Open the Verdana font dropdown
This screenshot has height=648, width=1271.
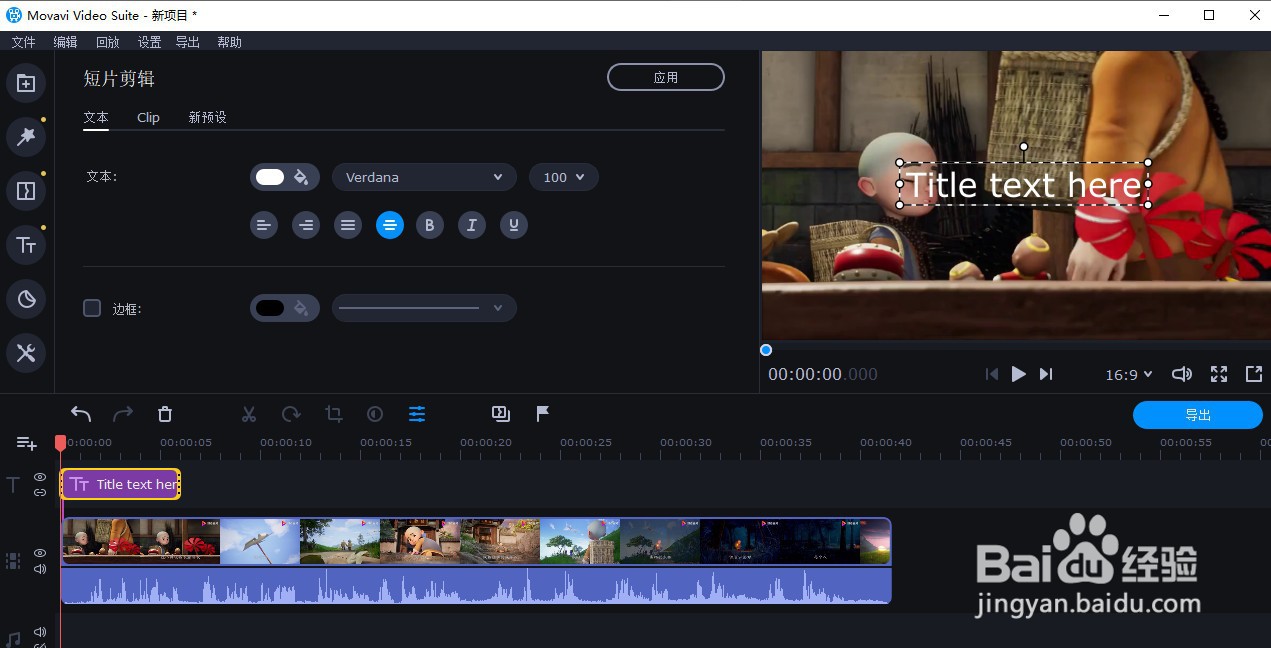point(424,177)
